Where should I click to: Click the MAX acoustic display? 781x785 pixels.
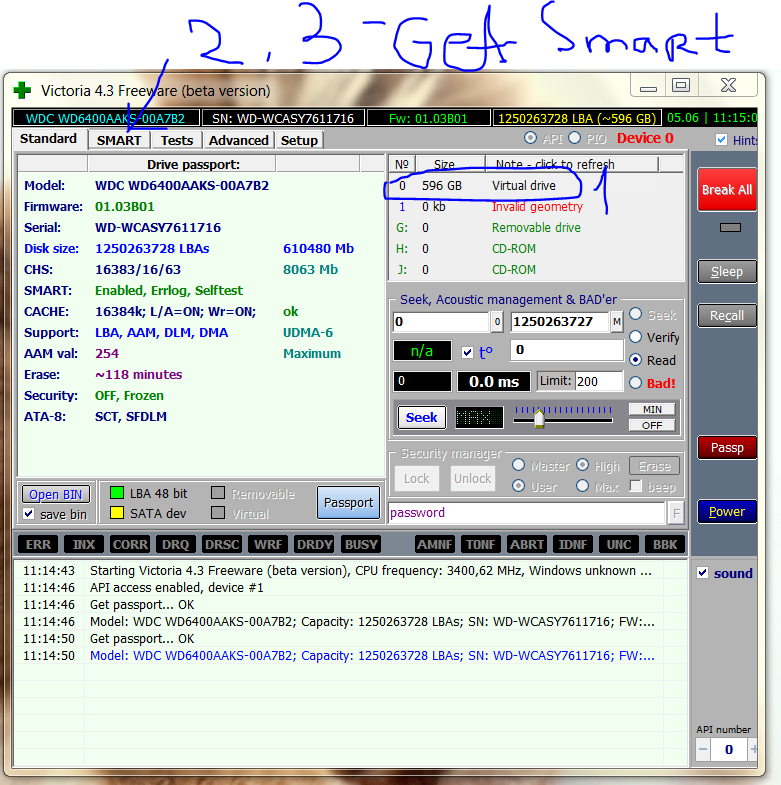[479, 417]
